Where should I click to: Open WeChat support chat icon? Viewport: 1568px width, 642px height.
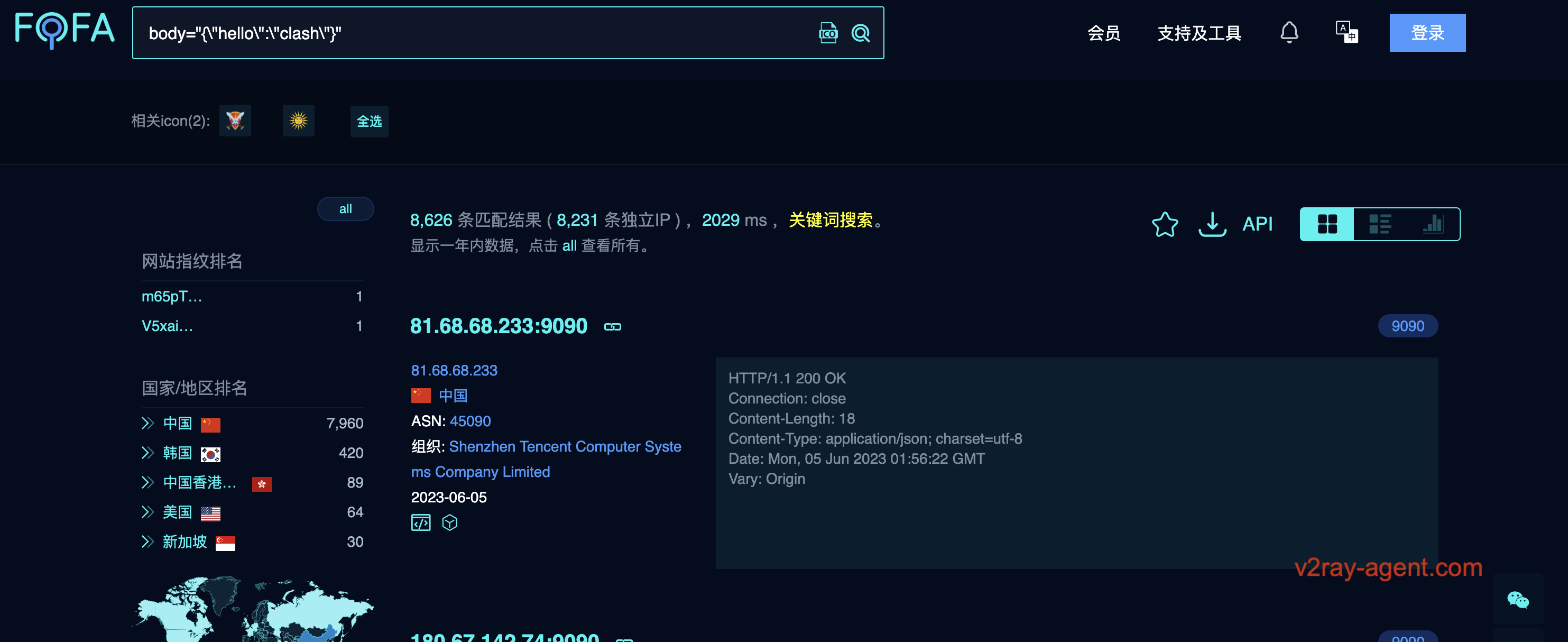[1517, 600]
